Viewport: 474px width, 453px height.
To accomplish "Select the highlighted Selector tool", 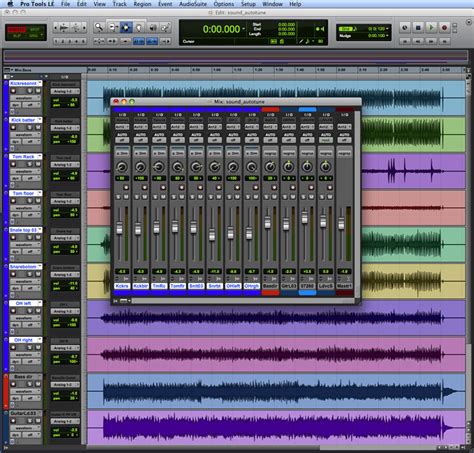I will point(126,28).
